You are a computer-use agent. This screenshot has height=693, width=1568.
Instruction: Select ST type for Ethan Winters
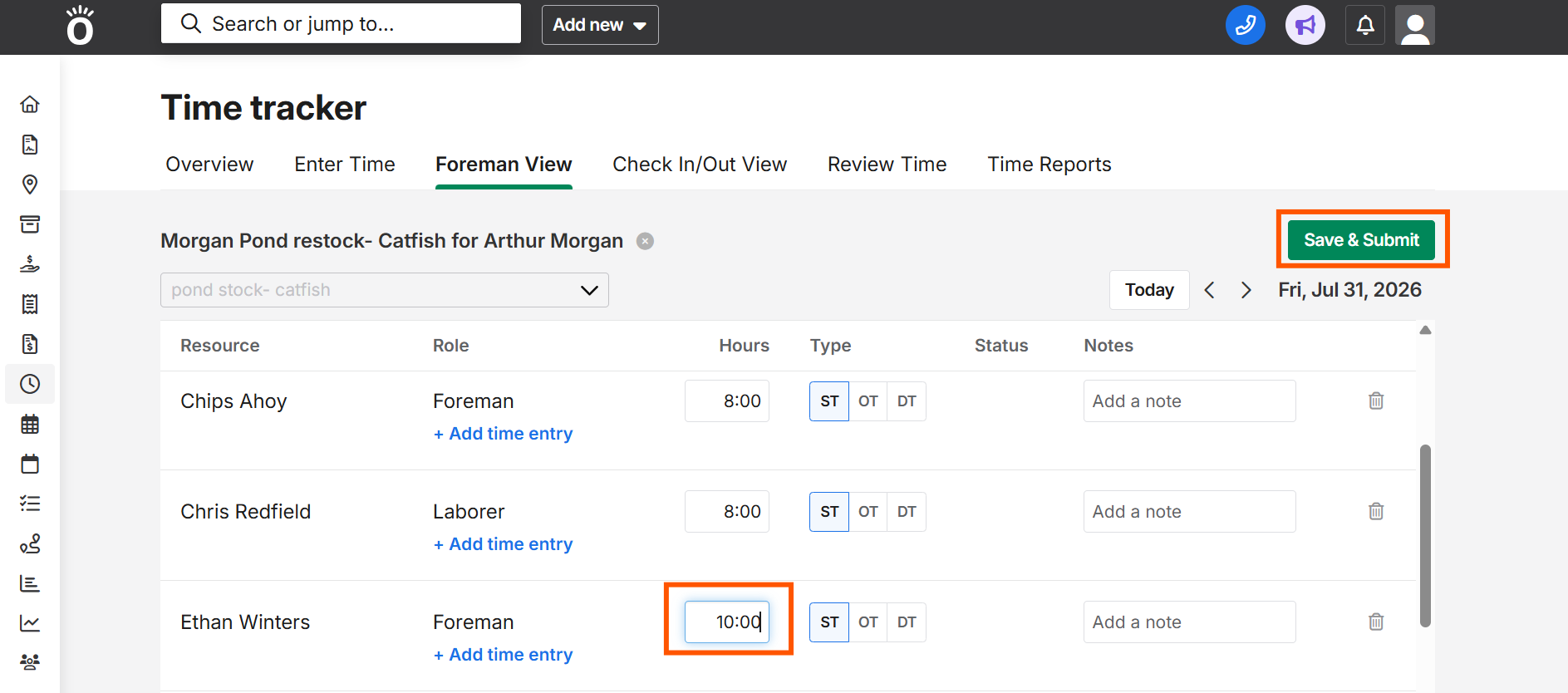pos(829,622)
